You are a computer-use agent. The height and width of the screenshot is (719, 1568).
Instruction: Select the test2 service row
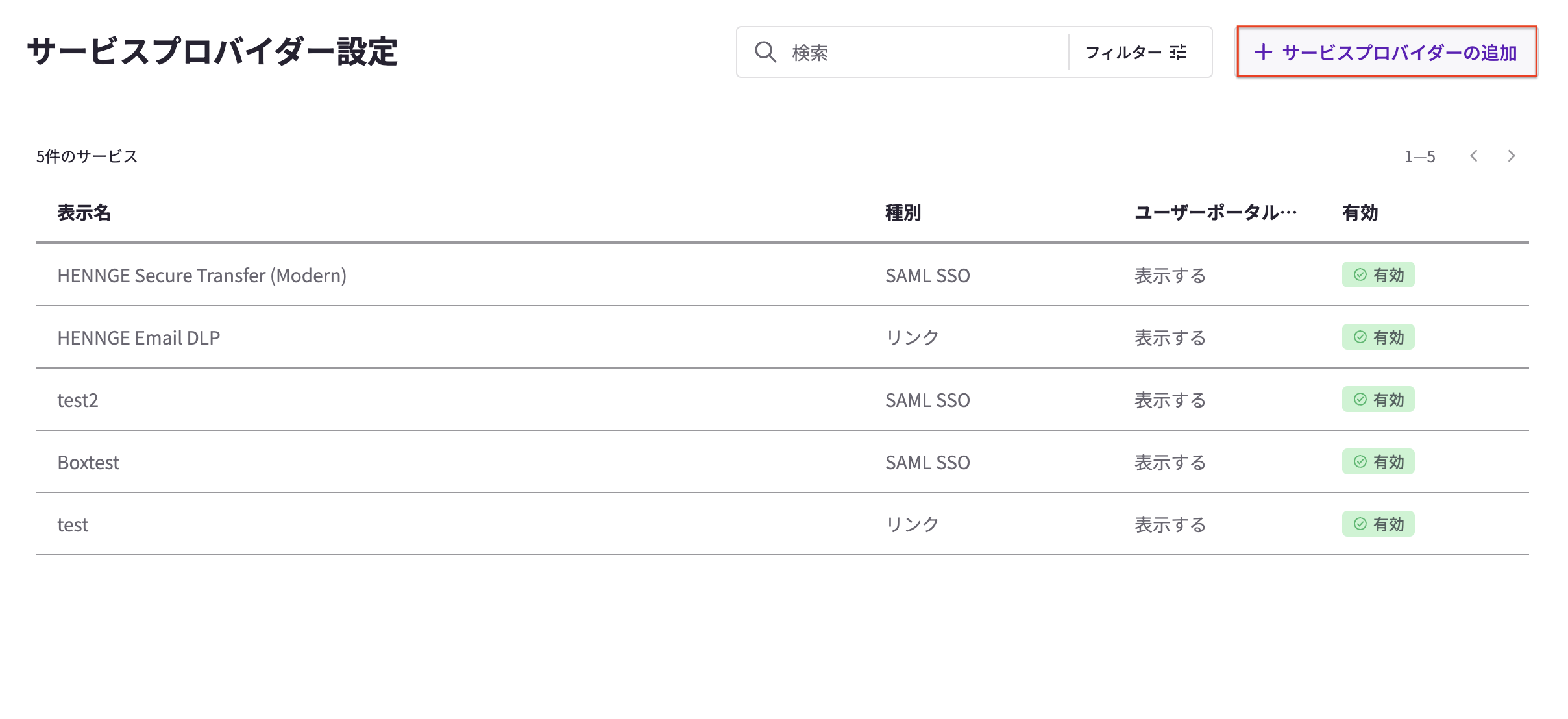tap(783, 400)
